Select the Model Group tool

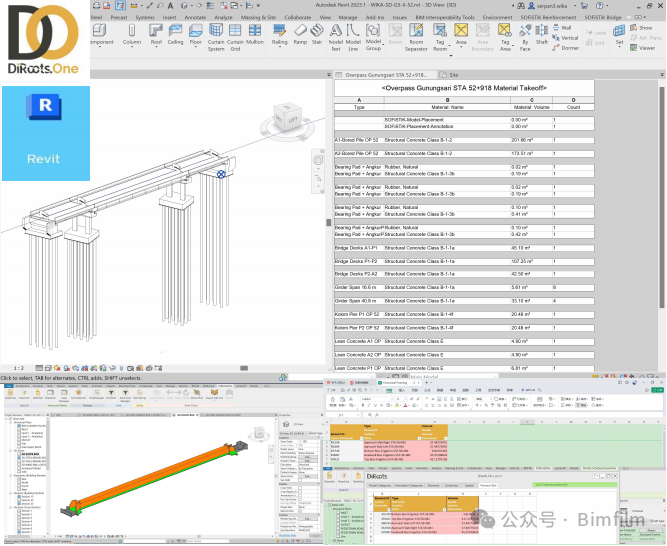[x=373, y=37]
